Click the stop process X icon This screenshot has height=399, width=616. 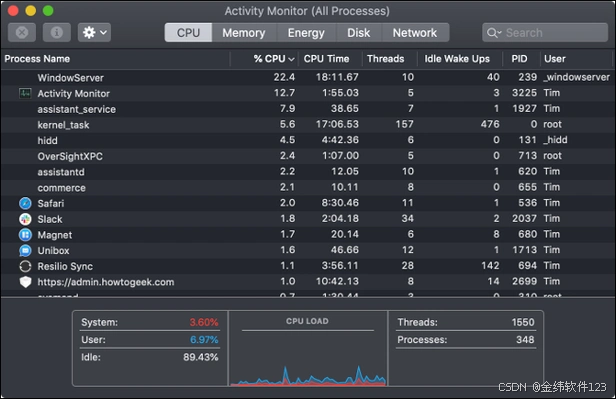(22, 32)
